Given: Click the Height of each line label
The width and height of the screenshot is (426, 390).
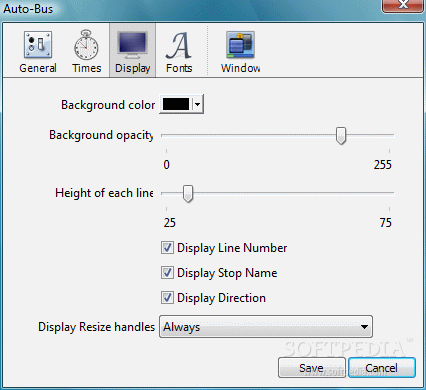Looking at the screenshot, I should click(104, 193).
